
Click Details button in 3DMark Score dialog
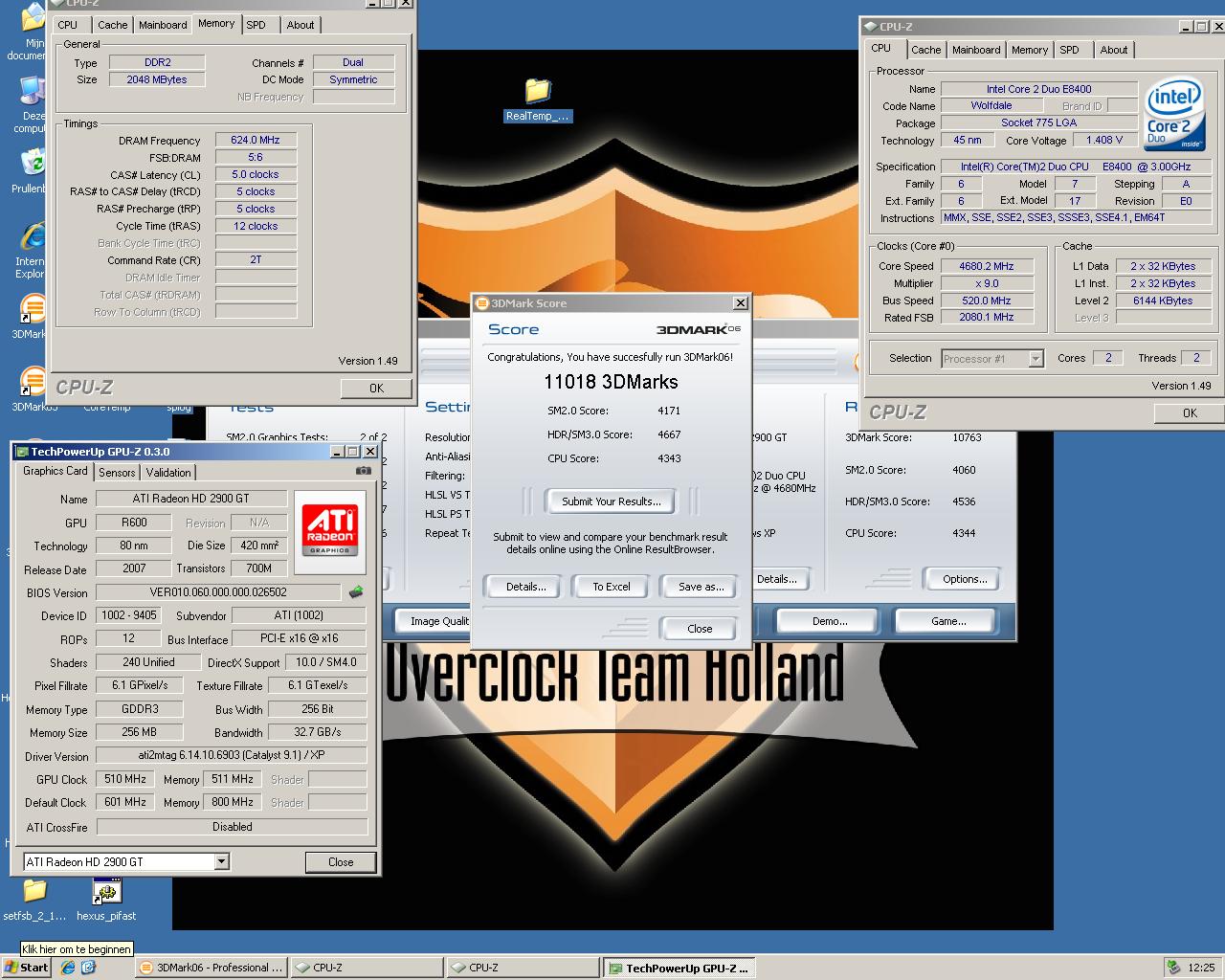(525, 587)
